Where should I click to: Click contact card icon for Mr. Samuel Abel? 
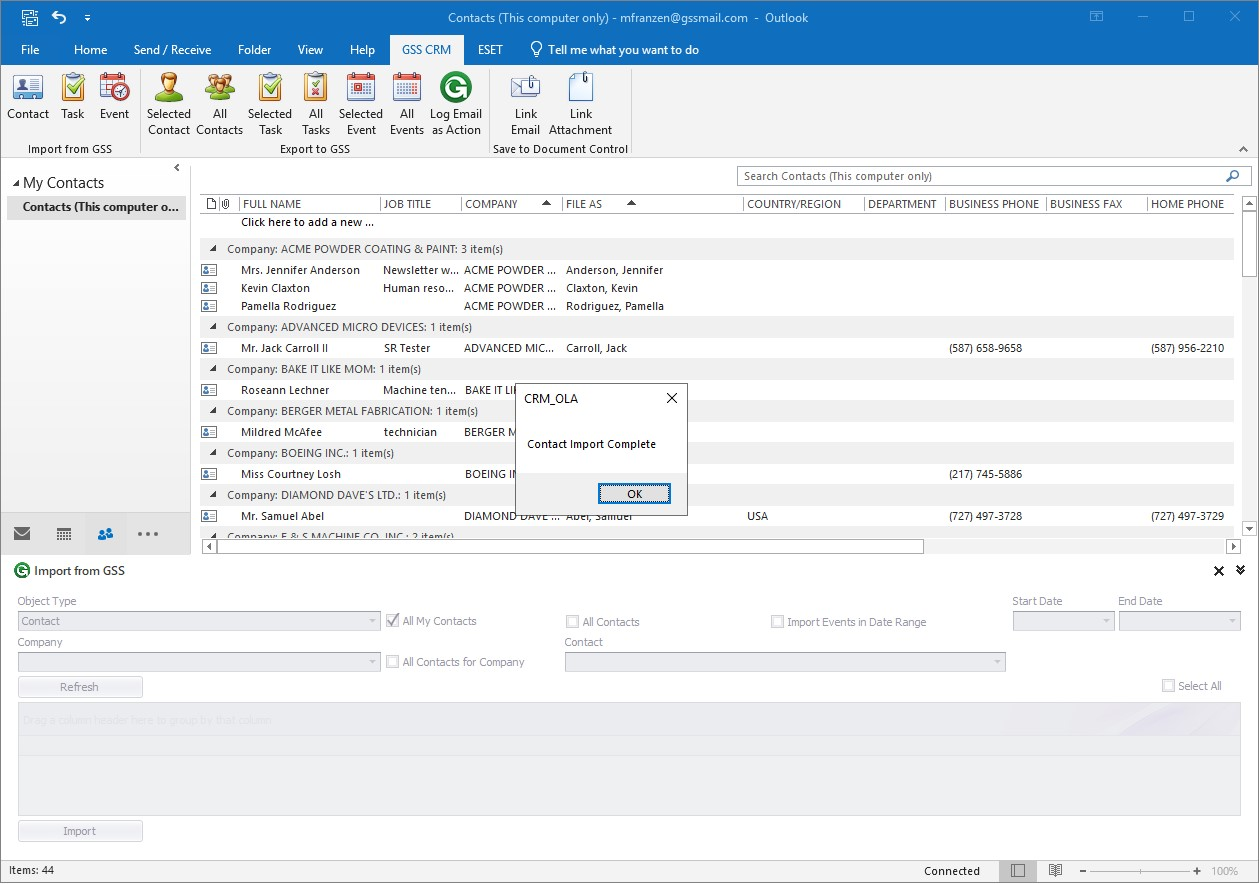pyautogui.click(x=209, y=516)
